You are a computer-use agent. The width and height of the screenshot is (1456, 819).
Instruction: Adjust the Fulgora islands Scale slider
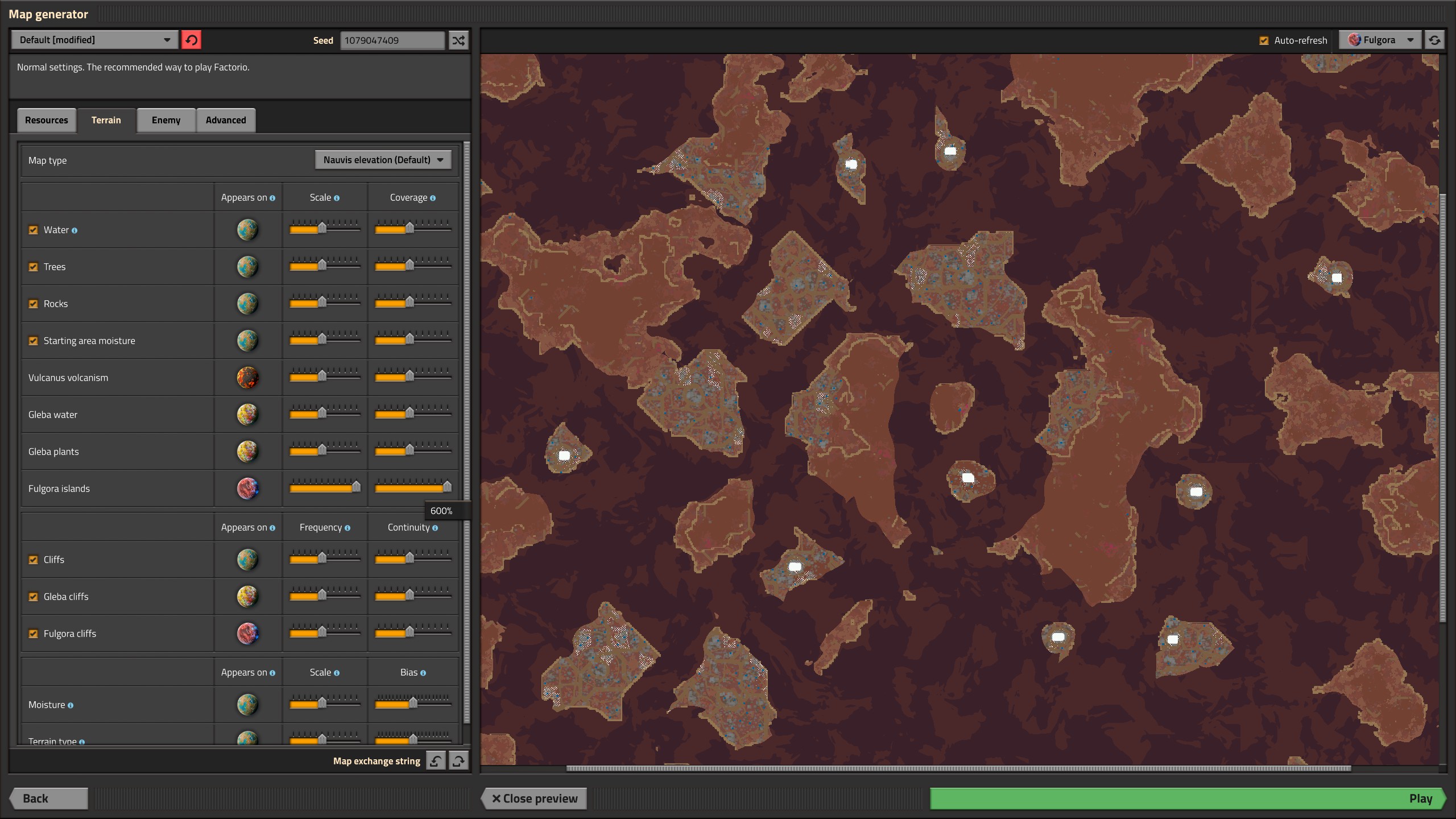pyautogui.click(x=325, y=487)
